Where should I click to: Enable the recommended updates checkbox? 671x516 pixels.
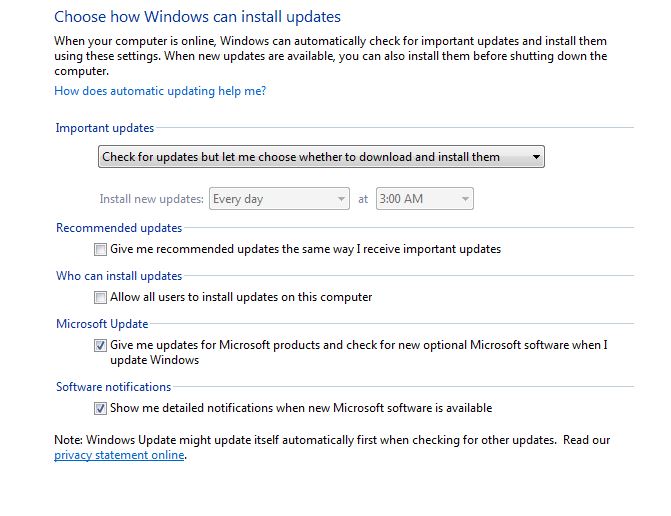100,249
